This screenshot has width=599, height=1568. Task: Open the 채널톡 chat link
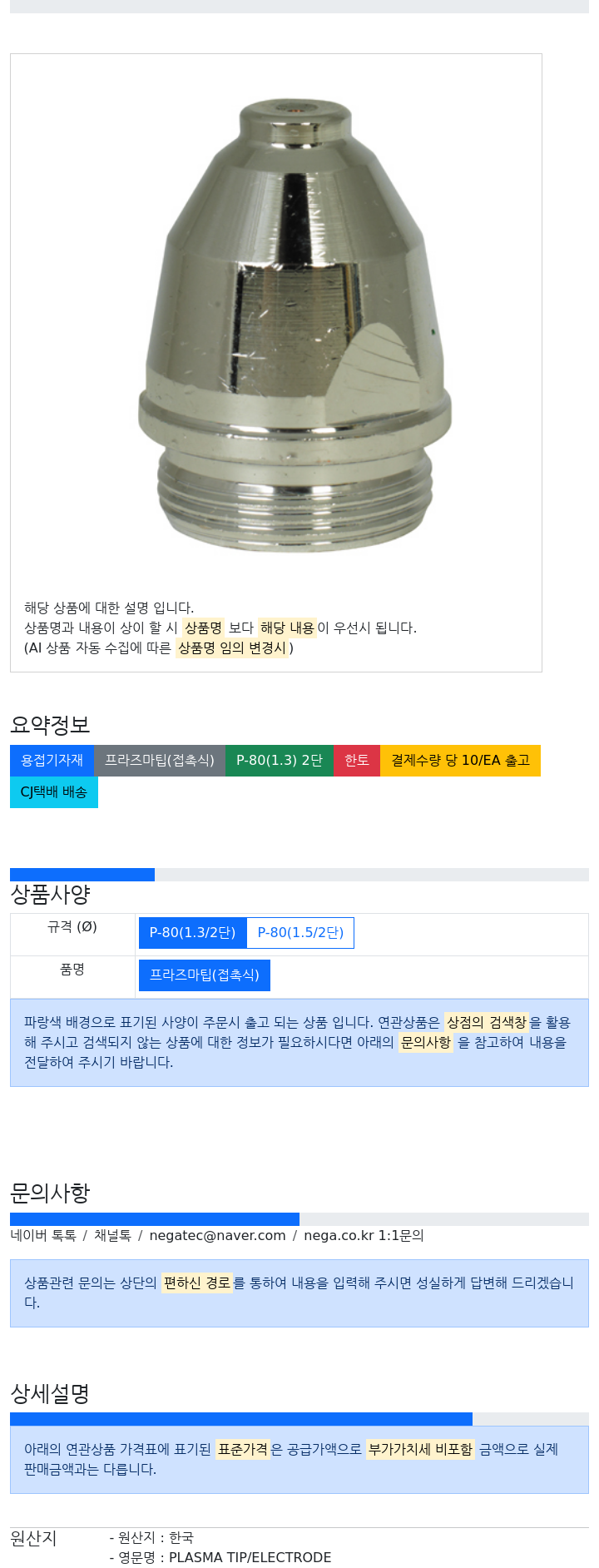[112, 1236]
